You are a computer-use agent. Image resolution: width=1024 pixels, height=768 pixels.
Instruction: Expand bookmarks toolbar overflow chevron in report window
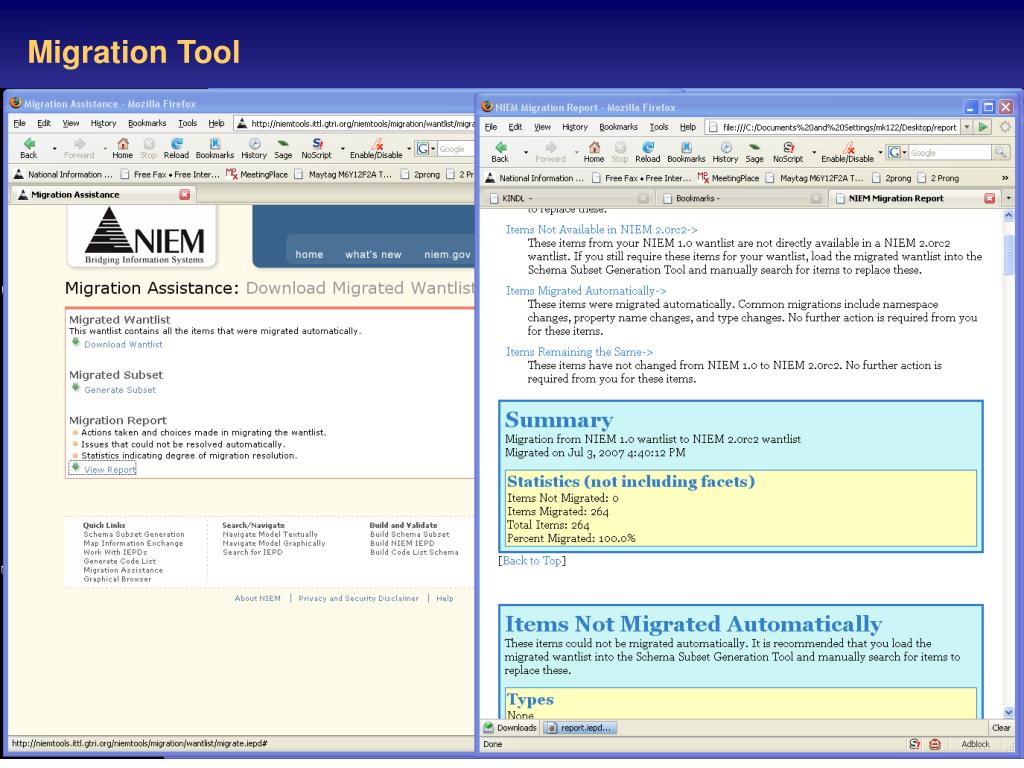point(1004,178)
